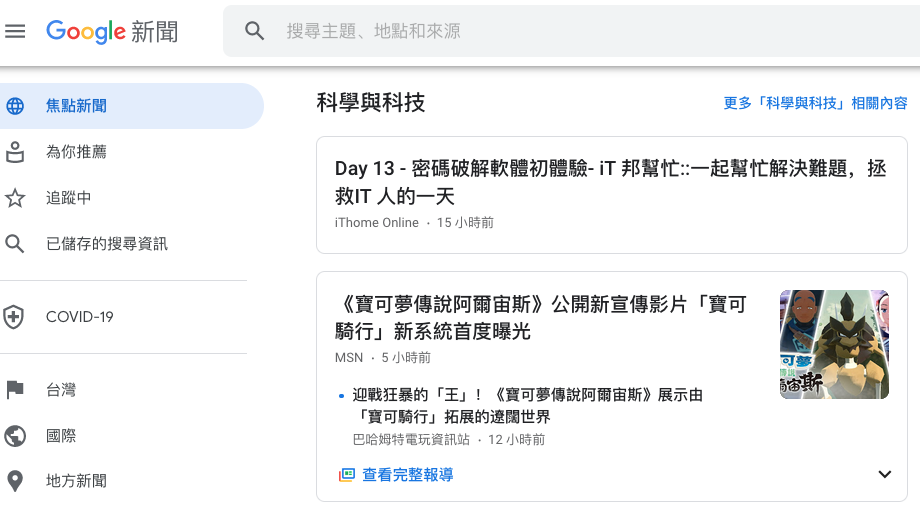Click the magnifier icon in search bar

point(254,31)
